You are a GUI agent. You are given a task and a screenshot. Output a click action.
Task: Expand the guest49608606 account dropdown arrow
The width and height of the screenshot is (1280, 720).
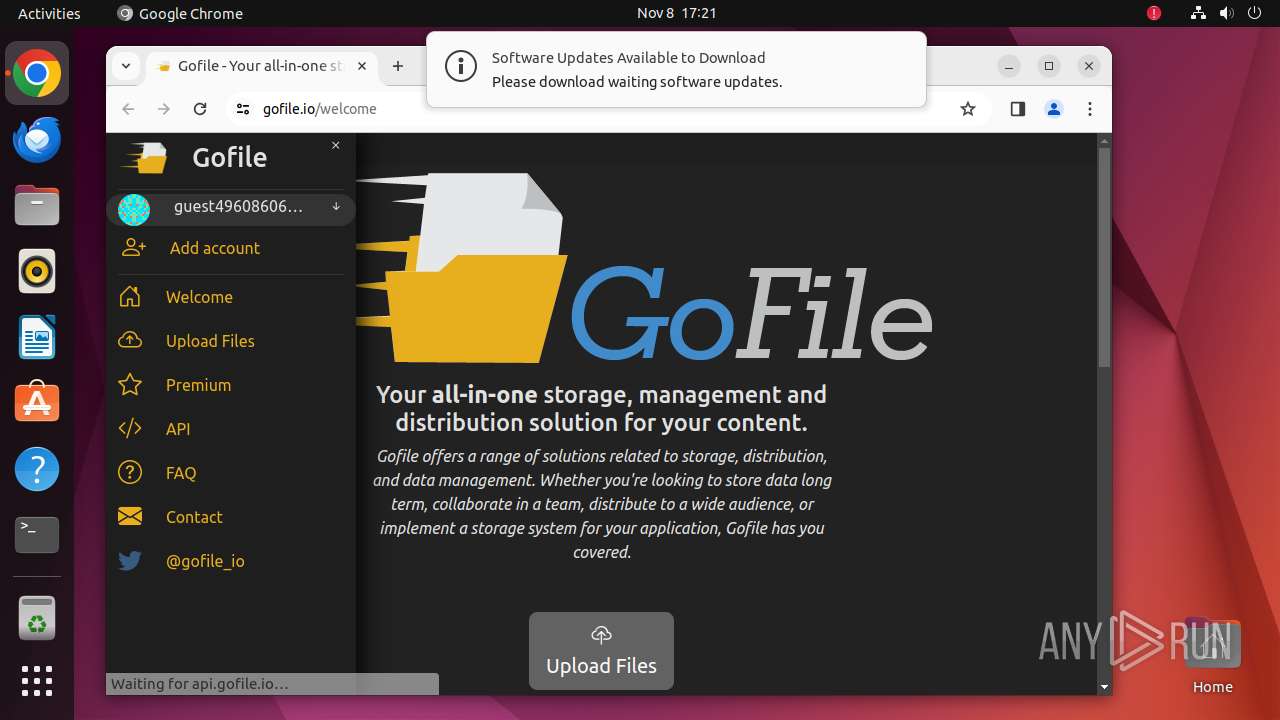[336, 207]
